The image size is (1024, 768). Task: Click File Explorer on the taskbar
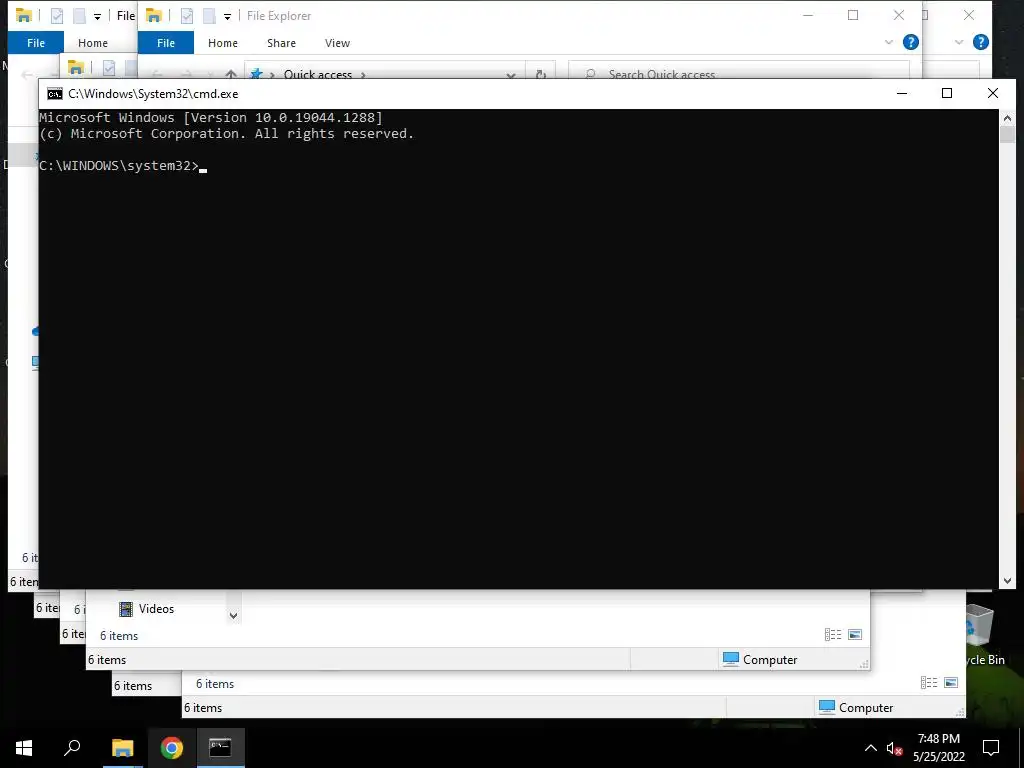click(x=122, y=748)
